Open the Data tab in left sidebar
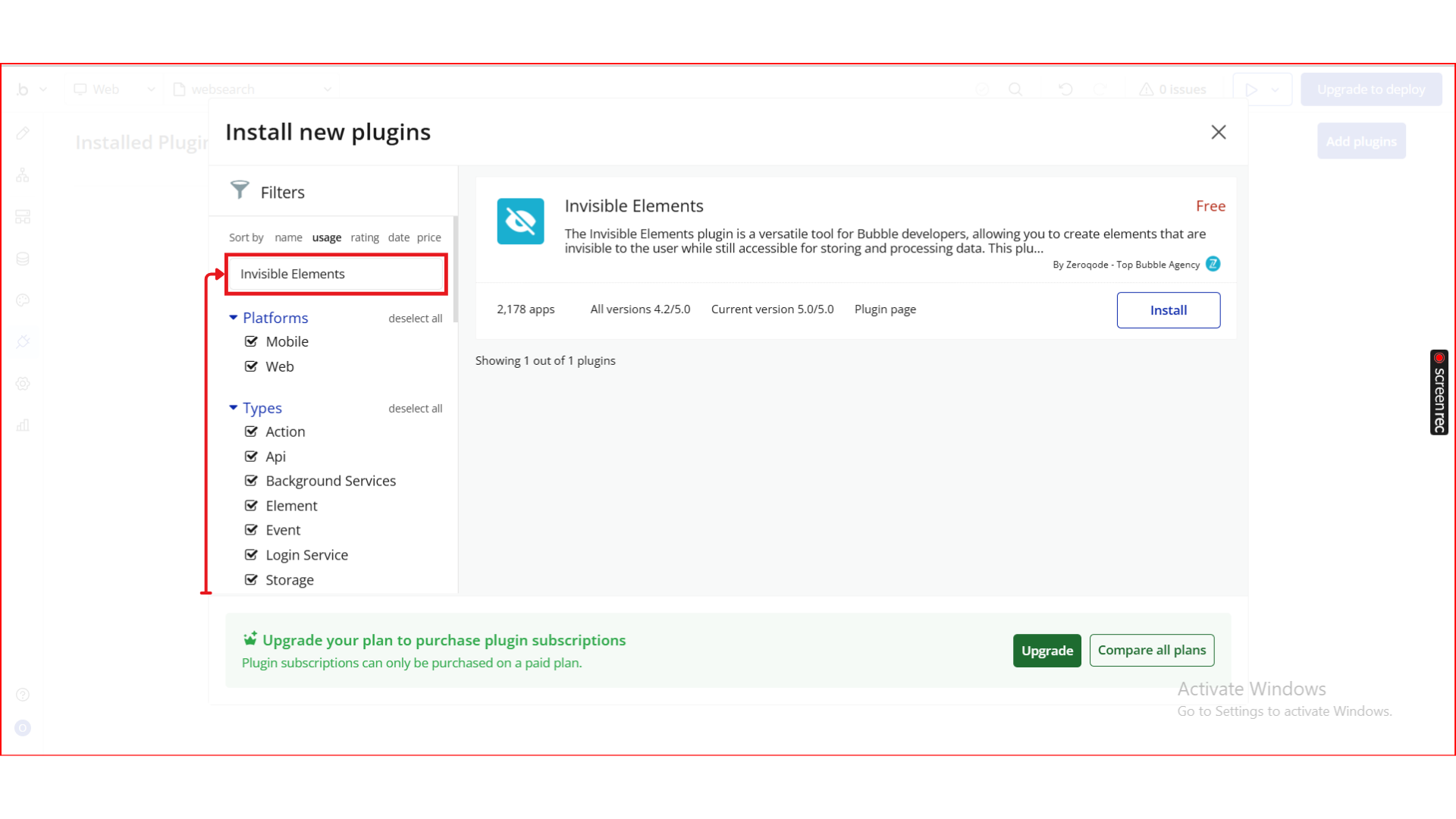1456x819 pixels. click(x=23, y=259)
